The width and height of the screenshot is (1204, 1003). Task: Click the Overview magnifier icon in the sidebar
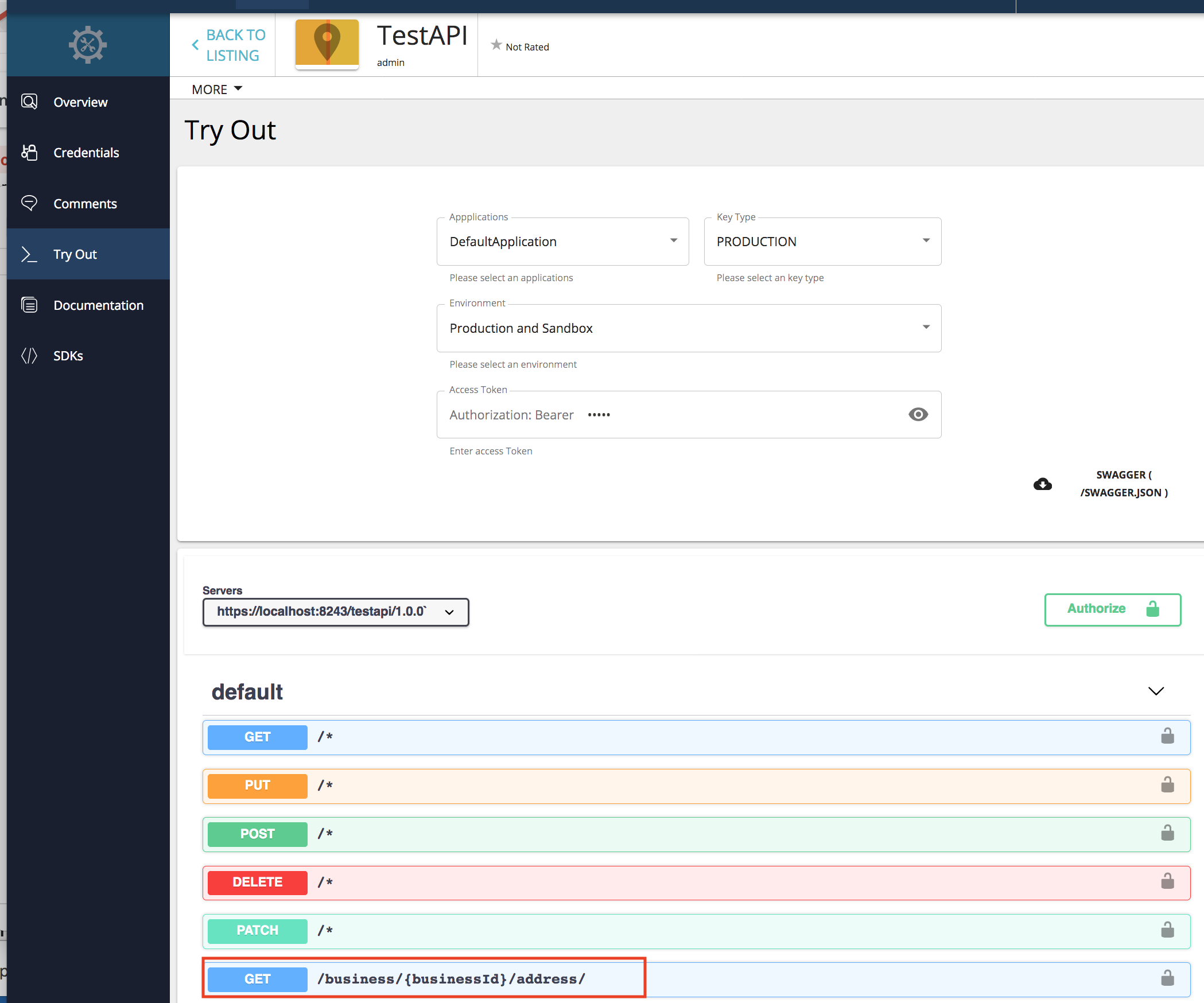pyautogui.click(x=29, y=101)
